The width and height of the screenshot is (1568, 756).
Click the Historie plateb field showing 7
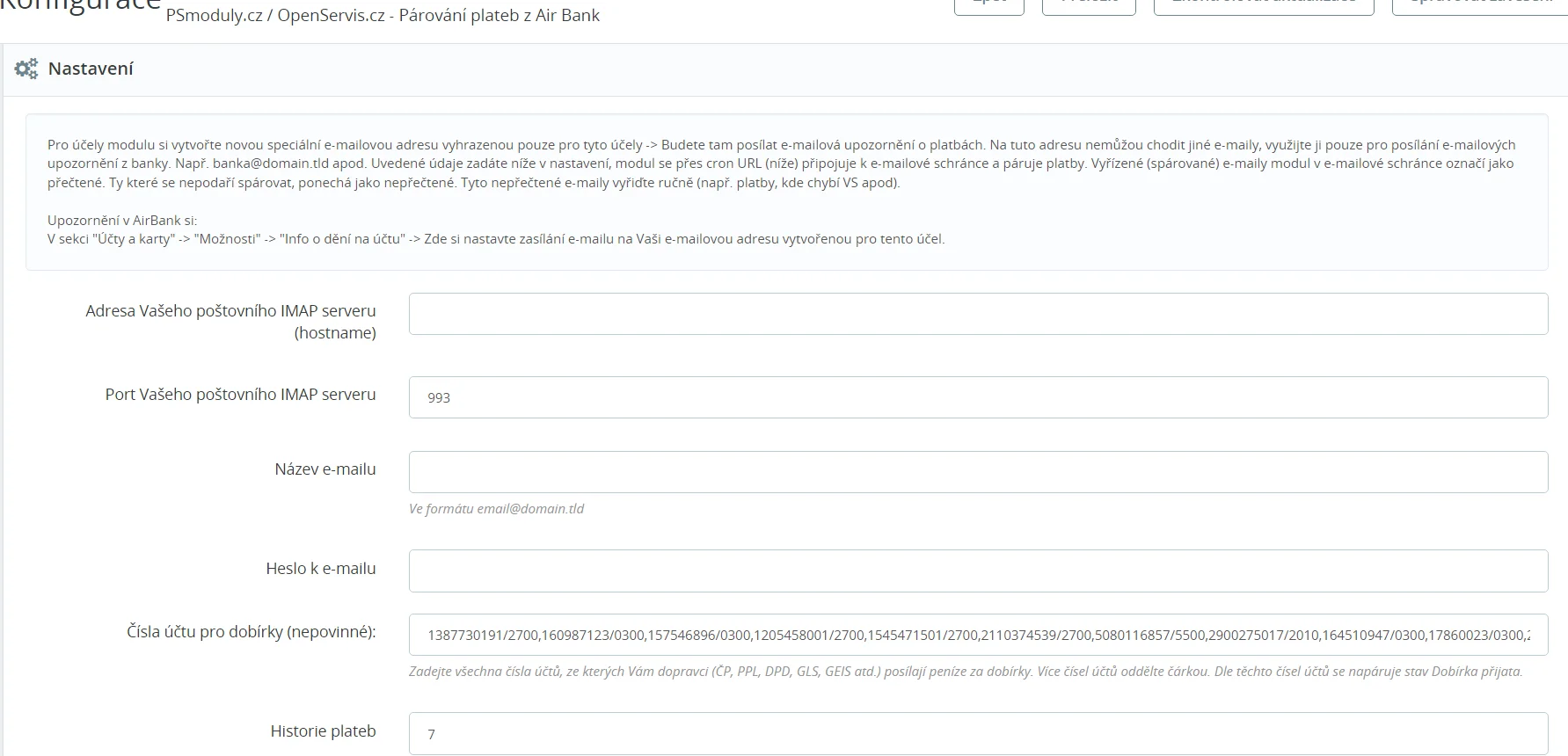tap(977, 733)
